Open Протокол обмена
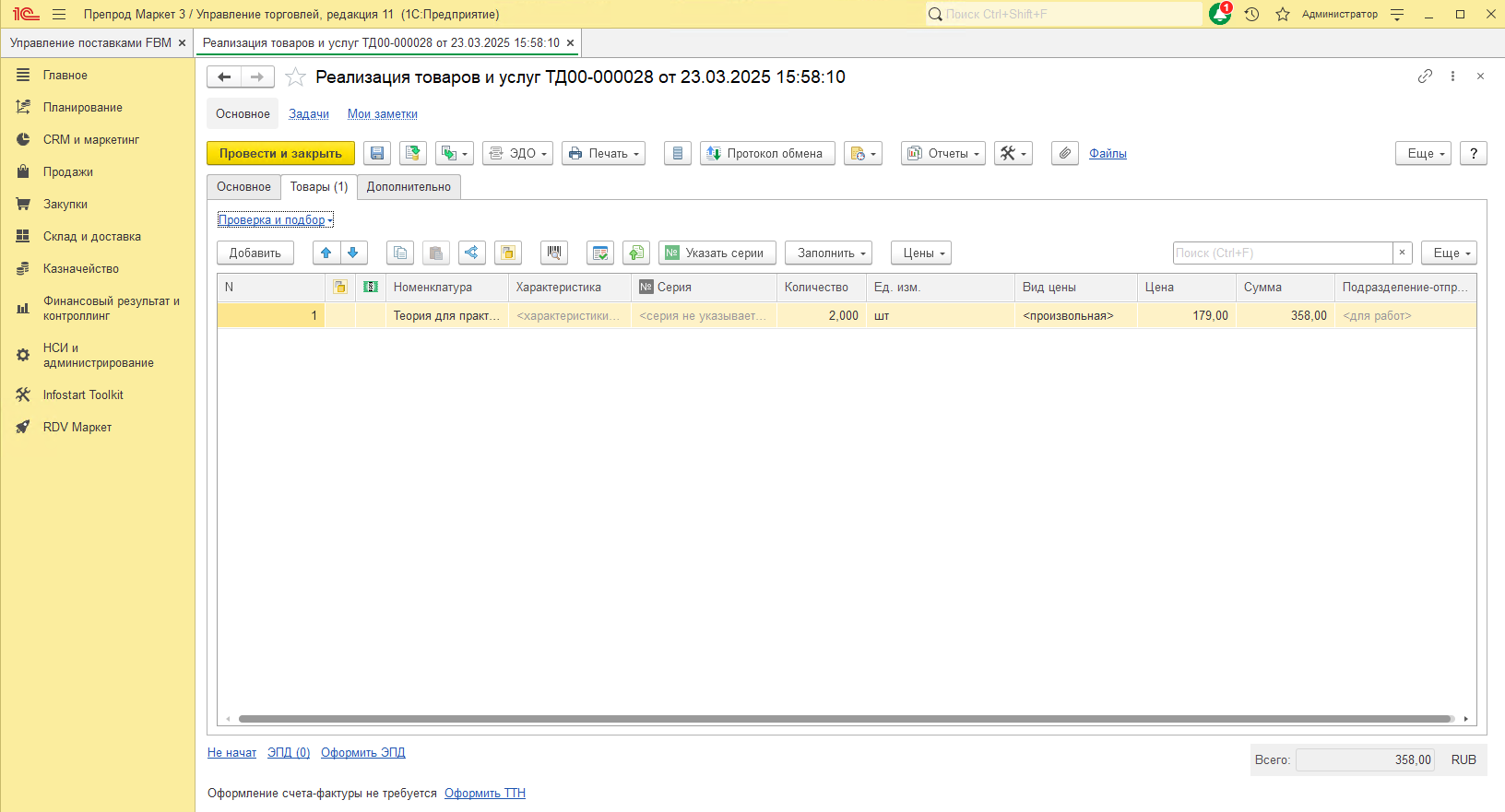Viewport: 1505px width, 812px height. click(767, 153)
